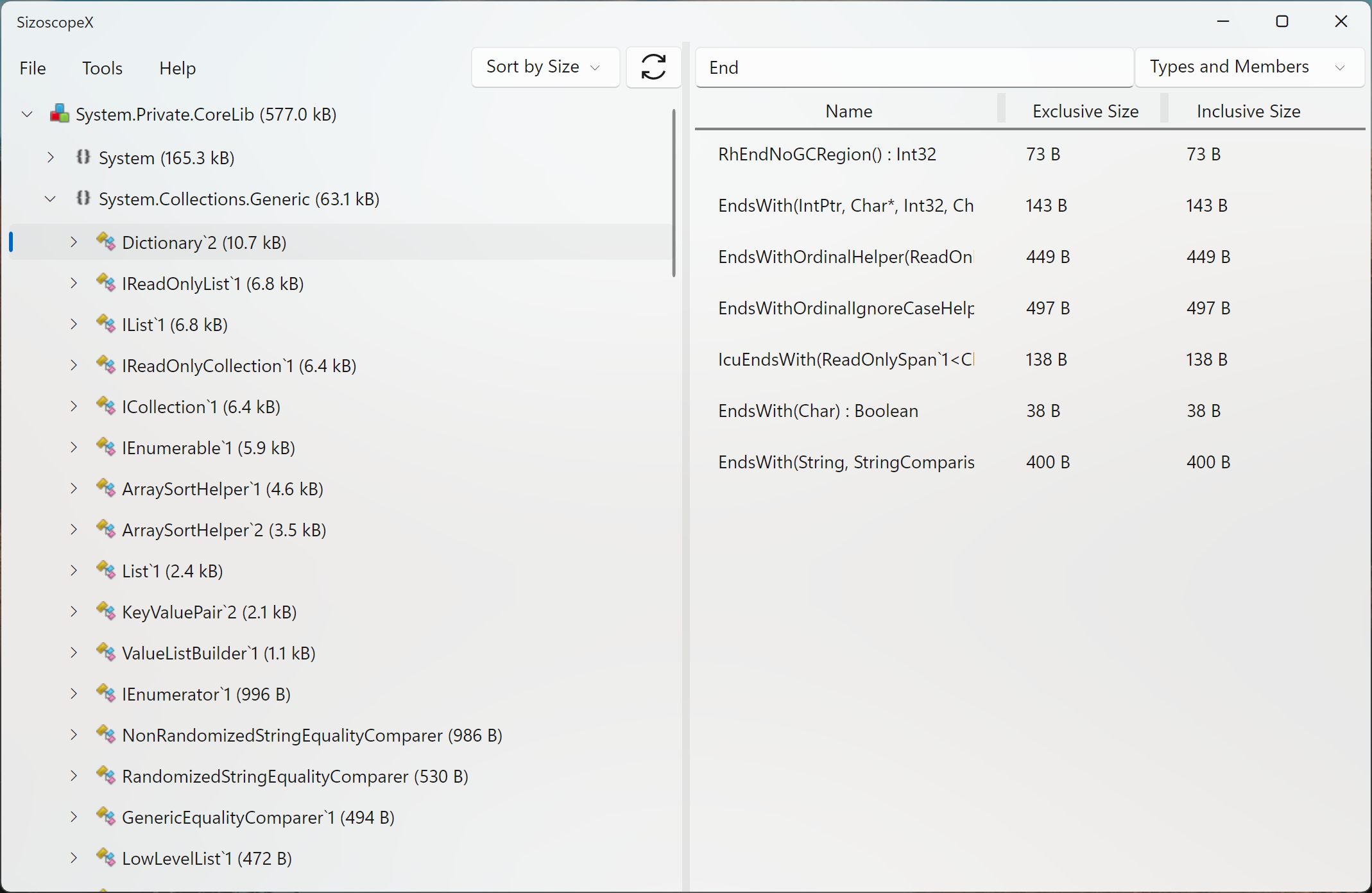Image resolution: width=1372 pixels, height=893 pixels.
Task: Click the System namespace braces icon
Action: tap(83, 157)
